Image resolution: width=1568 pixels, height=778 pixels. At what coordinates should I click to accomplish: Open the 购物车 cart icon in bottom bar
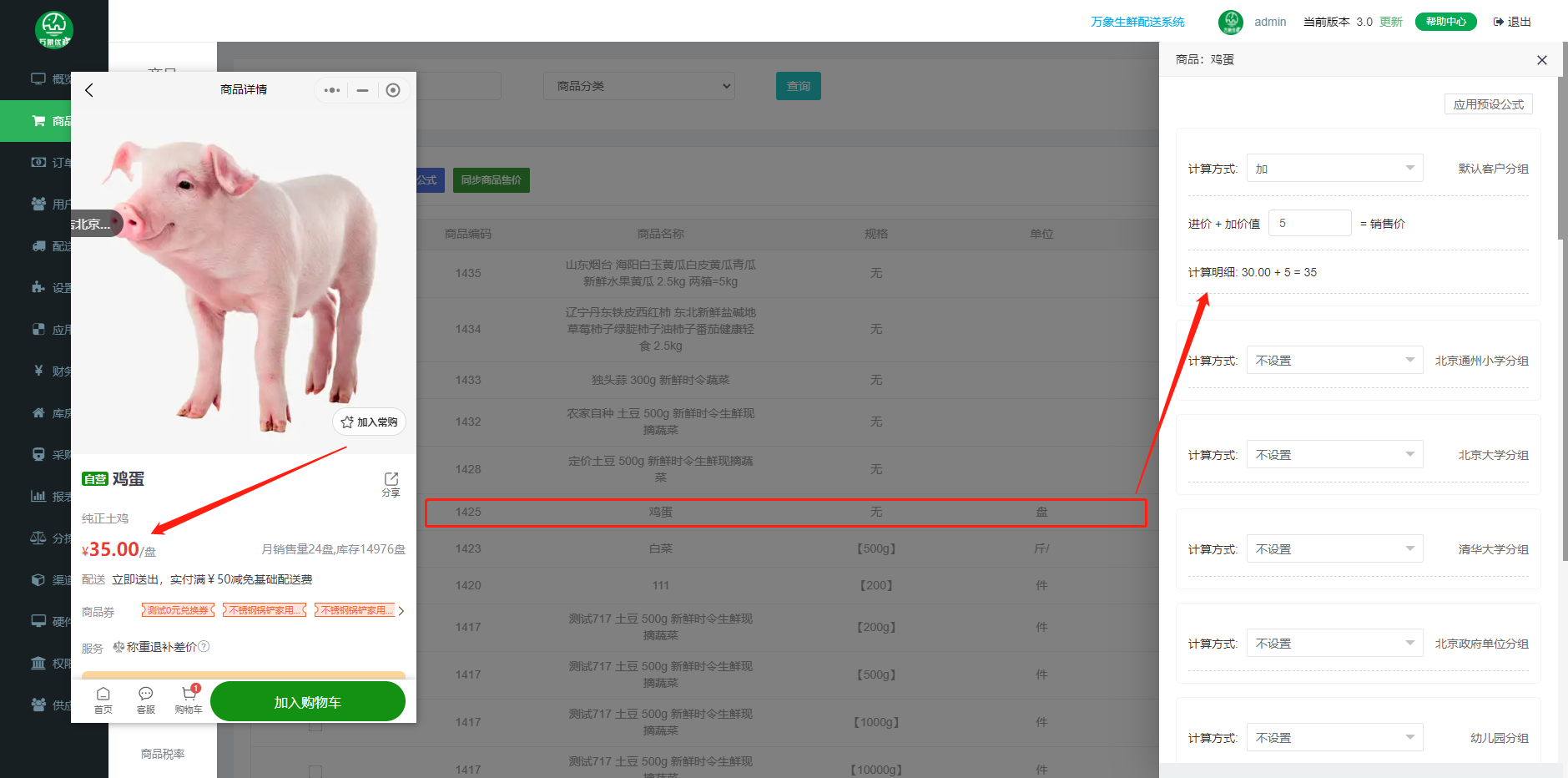pyautogui.click(x=189, y=699)
